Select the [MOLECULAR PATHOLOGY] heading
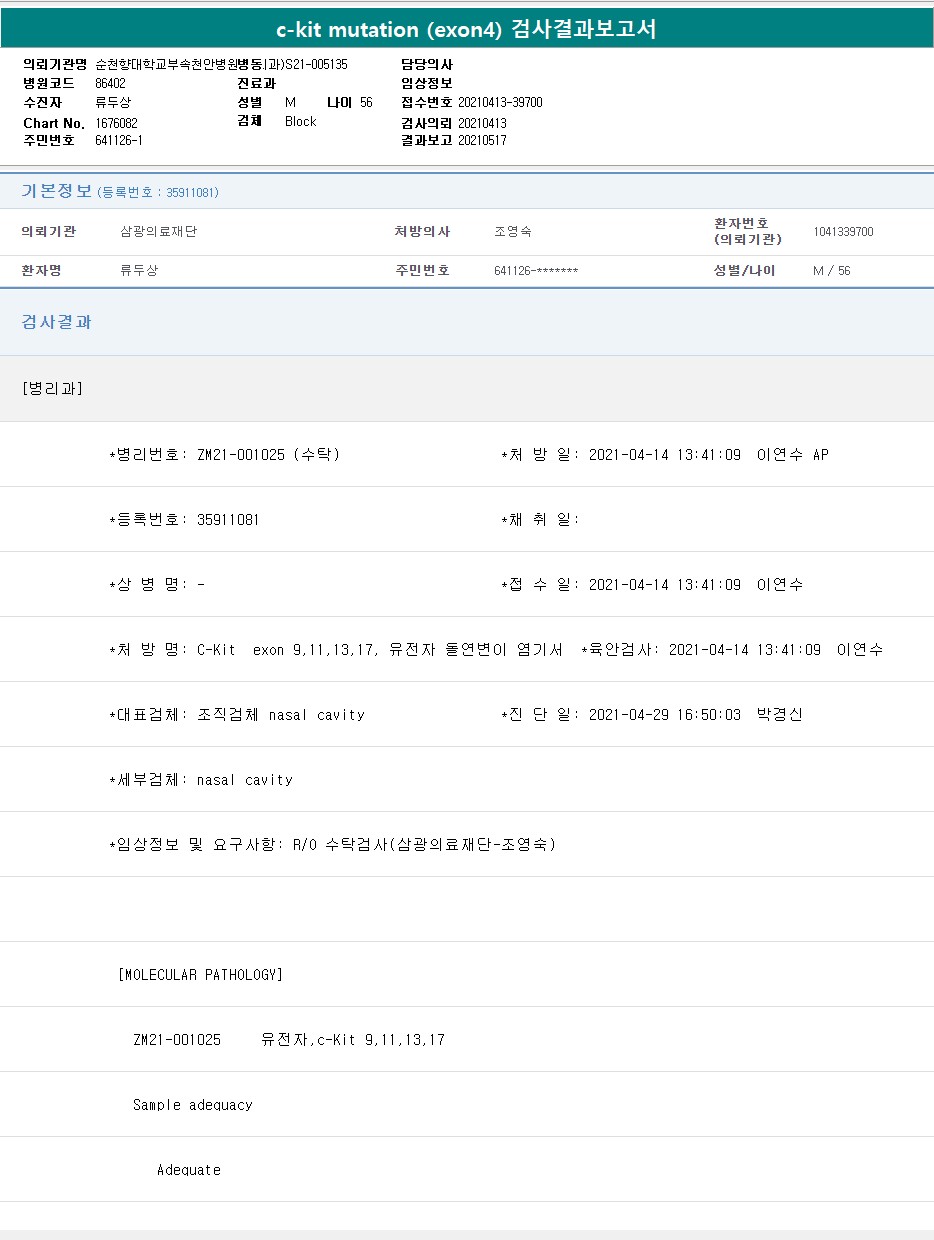The image size is (934, 1240). [200, 975]
